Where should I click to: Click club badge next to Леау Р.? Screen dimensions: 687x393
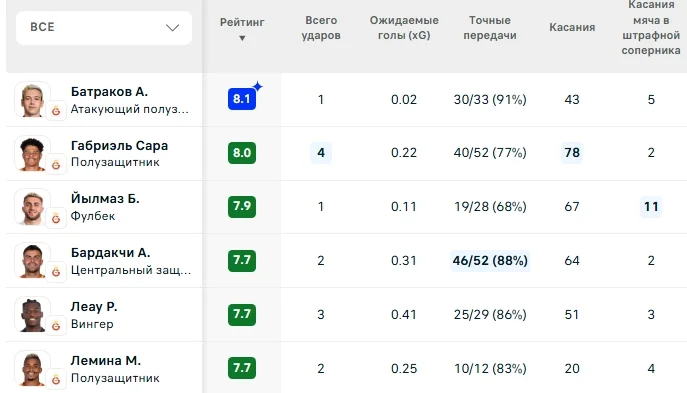(x=56, y=326)
